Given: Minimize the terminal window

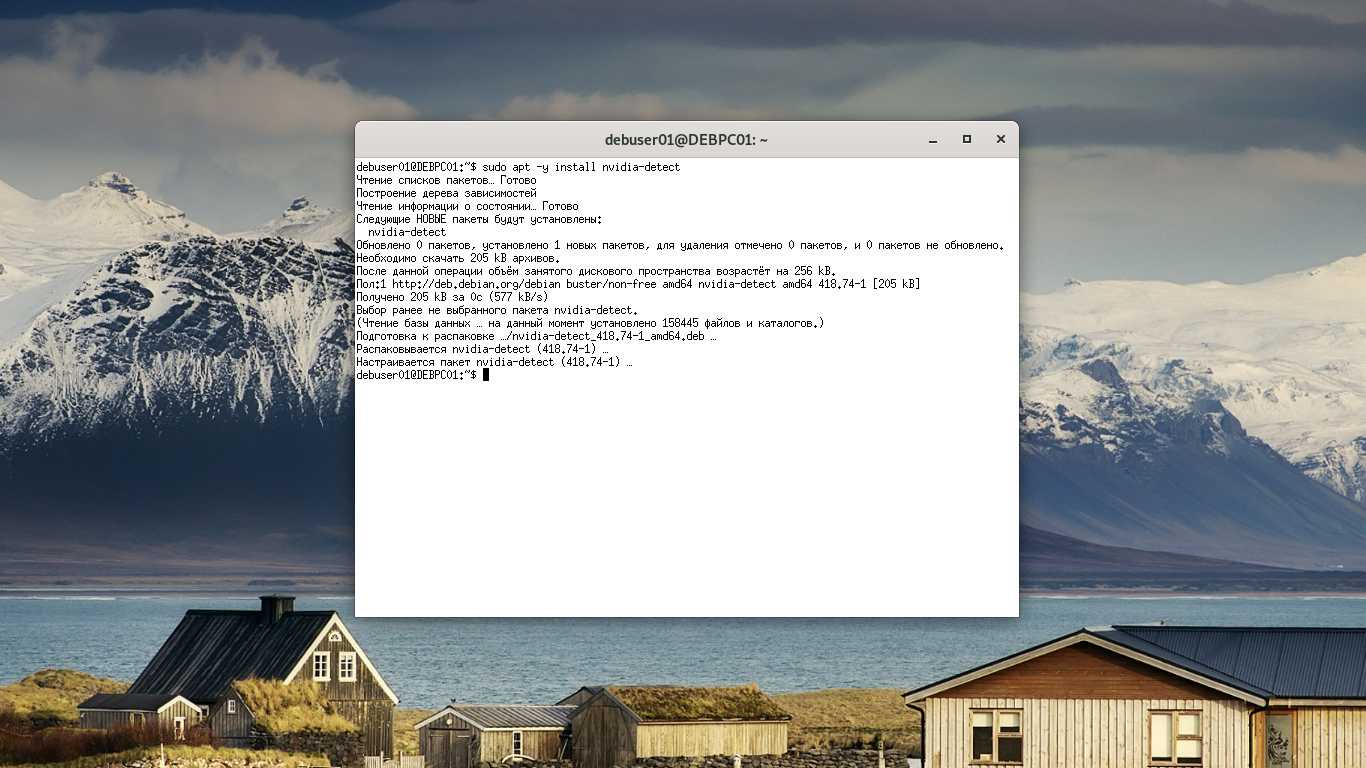Looking at the screenshot, I should point(933,140).
